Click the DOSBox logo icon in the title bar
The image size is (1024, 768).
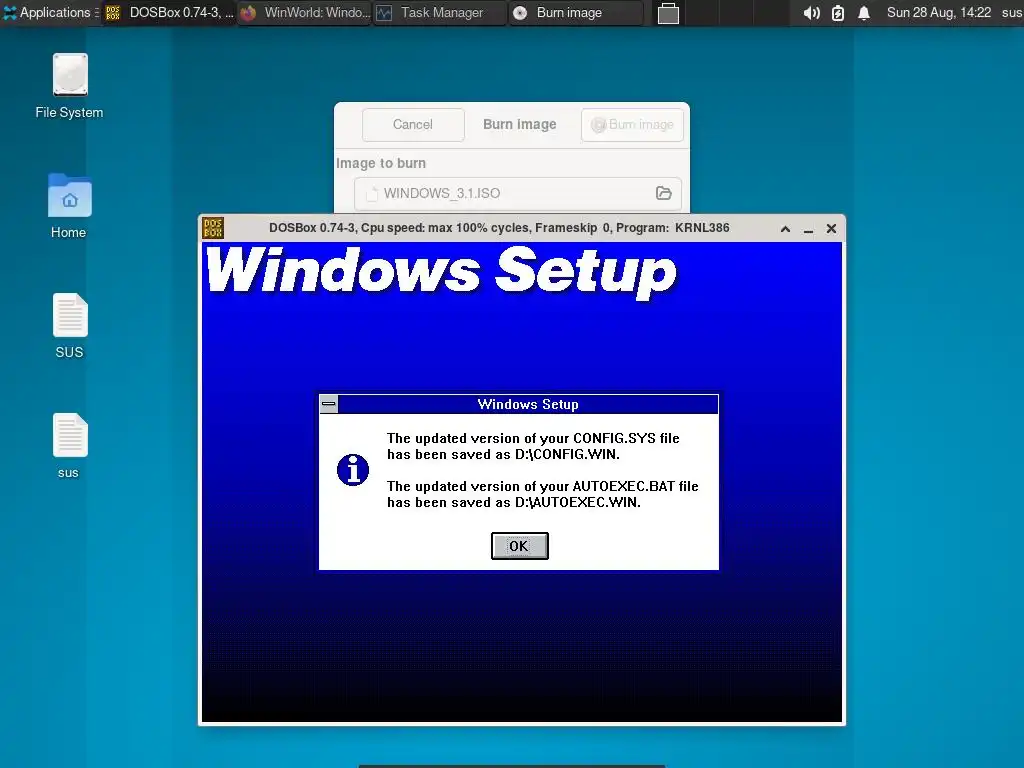pyautogui.click(x=213, y=228)
